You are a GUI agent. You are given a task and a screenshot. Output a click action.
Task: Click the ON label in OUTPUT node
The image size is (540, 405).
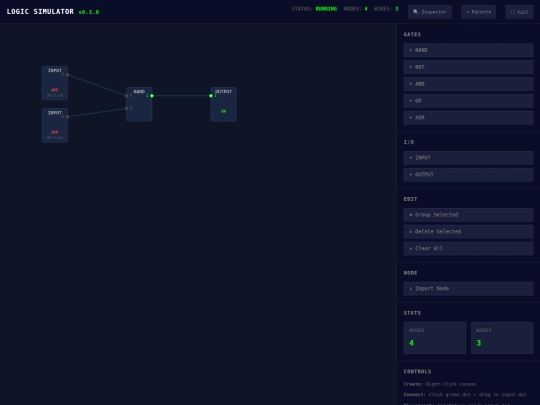click(224, 111)
